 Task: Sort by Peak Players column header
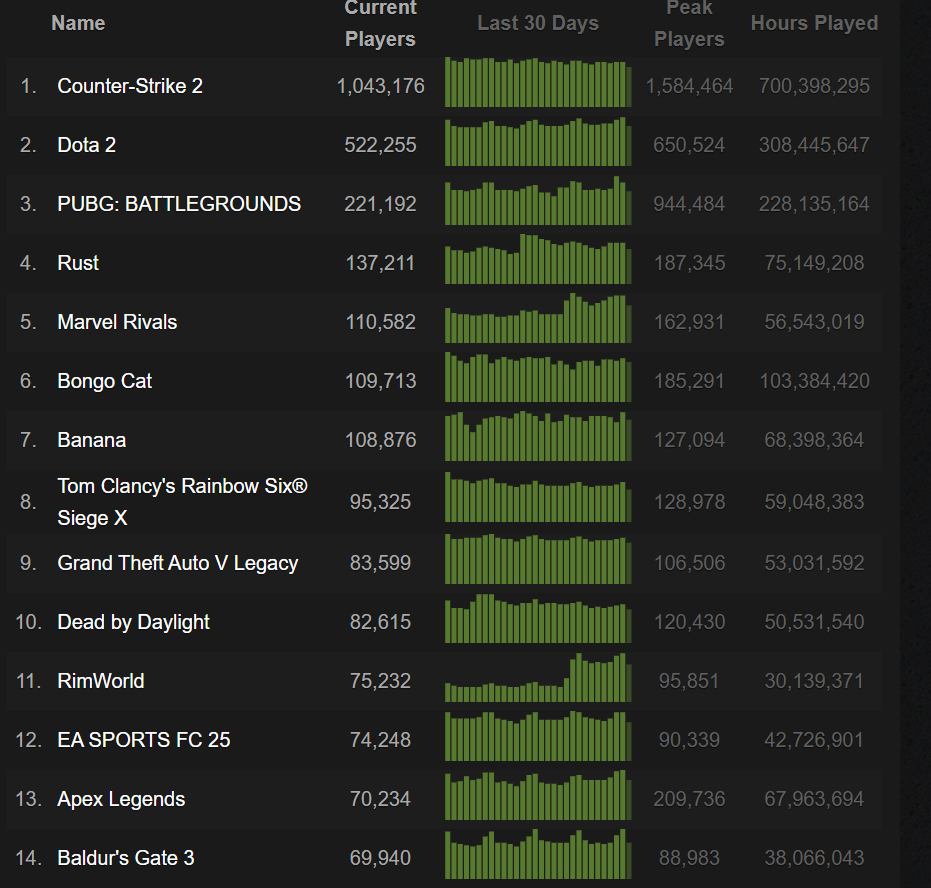tap(689, 24)
